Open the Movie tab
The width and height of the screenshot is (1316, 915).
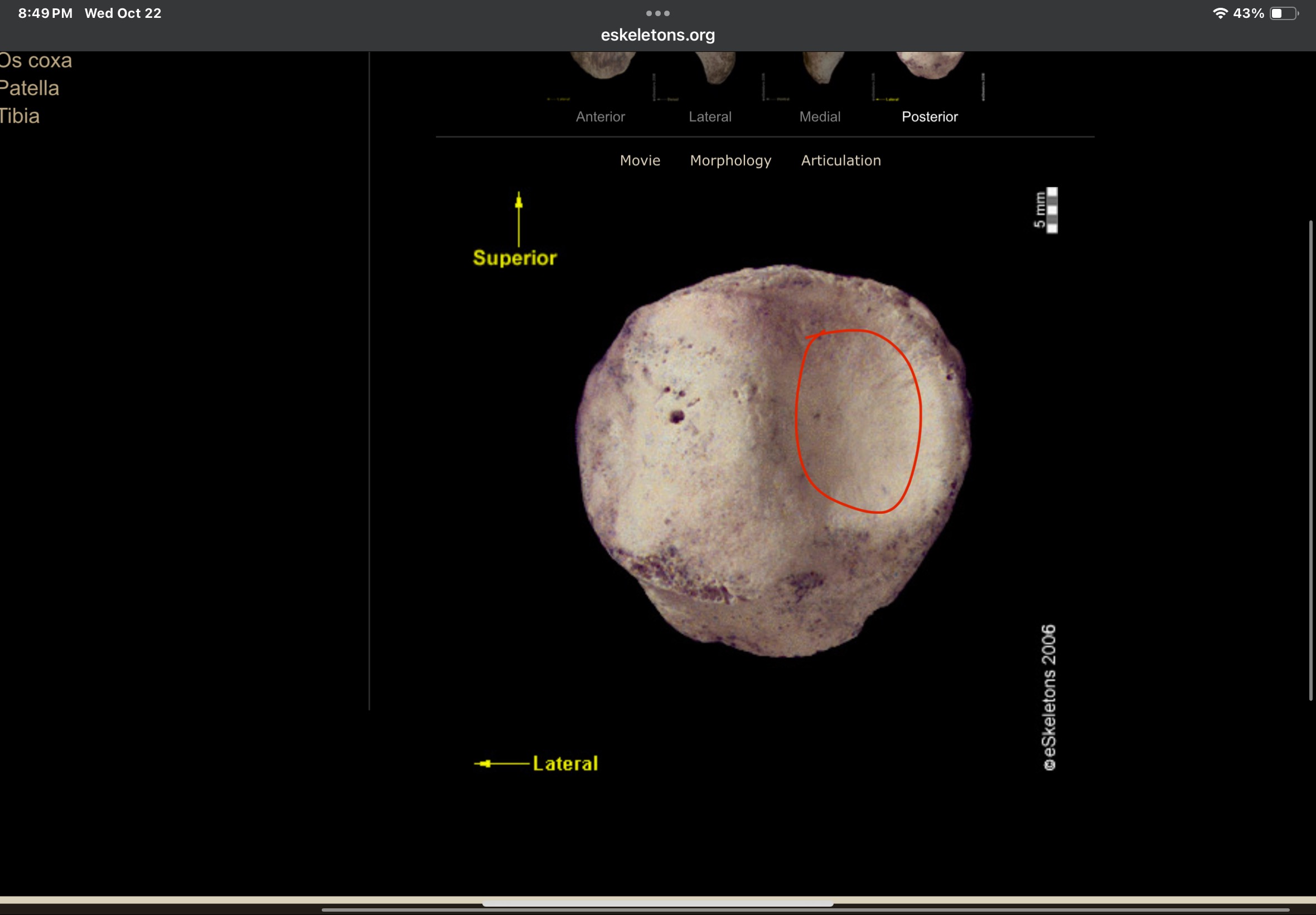[640, 161]
